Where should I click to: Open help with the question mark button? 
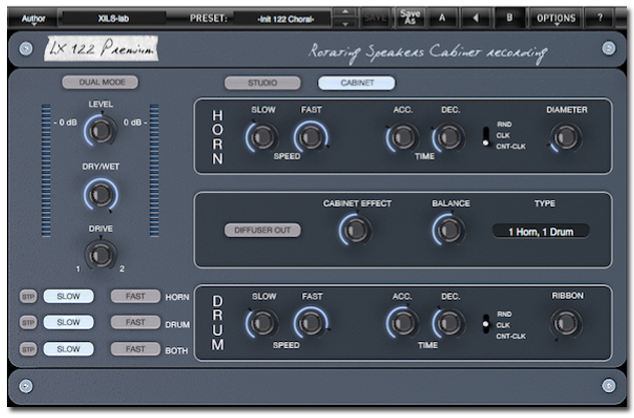tap(600, 18)
